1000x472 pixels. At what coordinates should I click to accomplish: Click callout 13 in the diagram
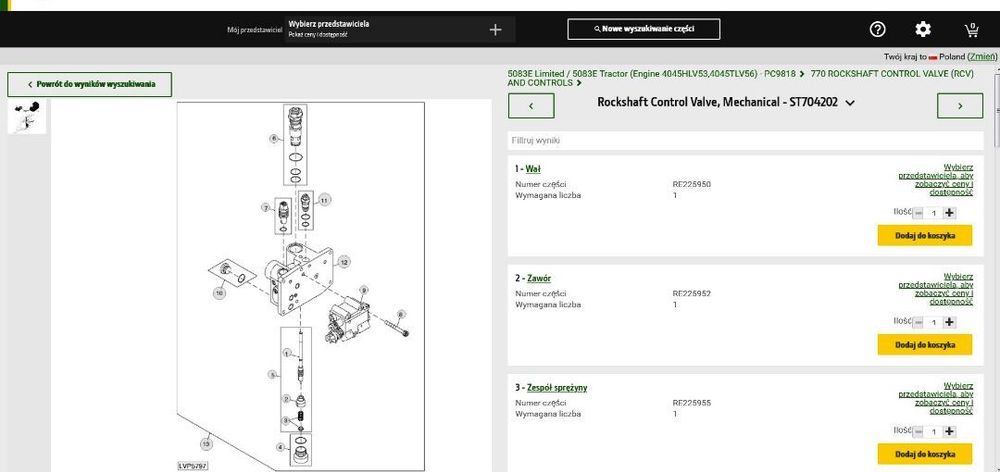(206, 443)
